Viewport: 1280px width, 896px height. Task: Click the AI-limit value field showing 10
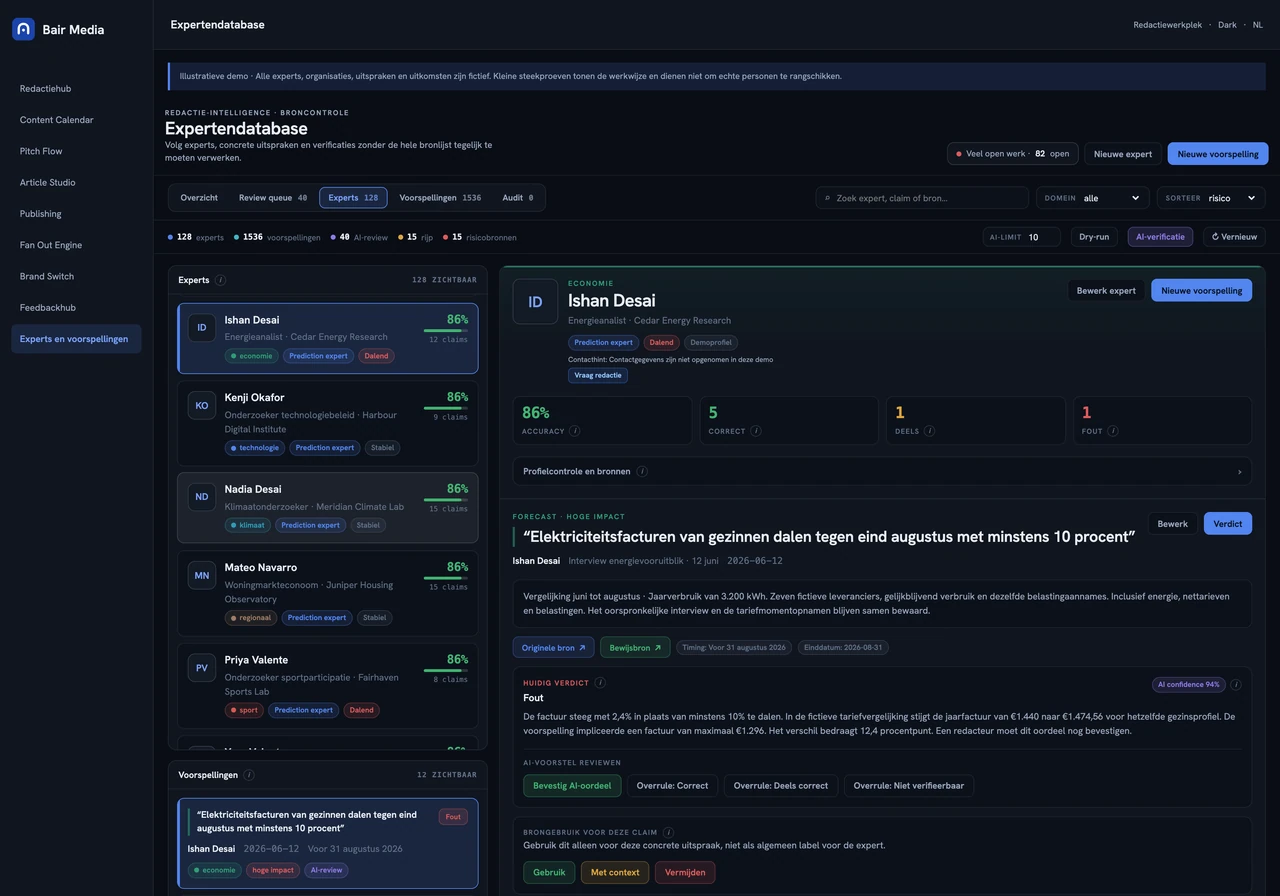1042,237
